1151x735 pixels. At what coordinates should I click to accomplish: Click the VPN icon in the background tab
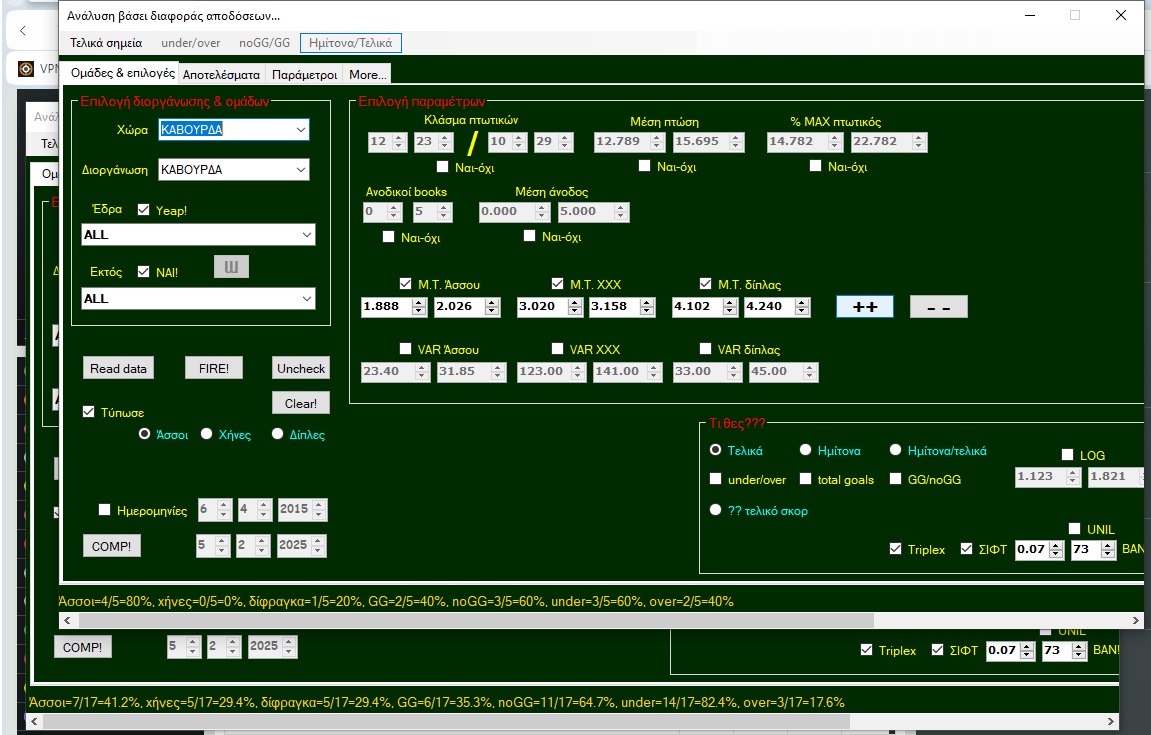[26, 69]
